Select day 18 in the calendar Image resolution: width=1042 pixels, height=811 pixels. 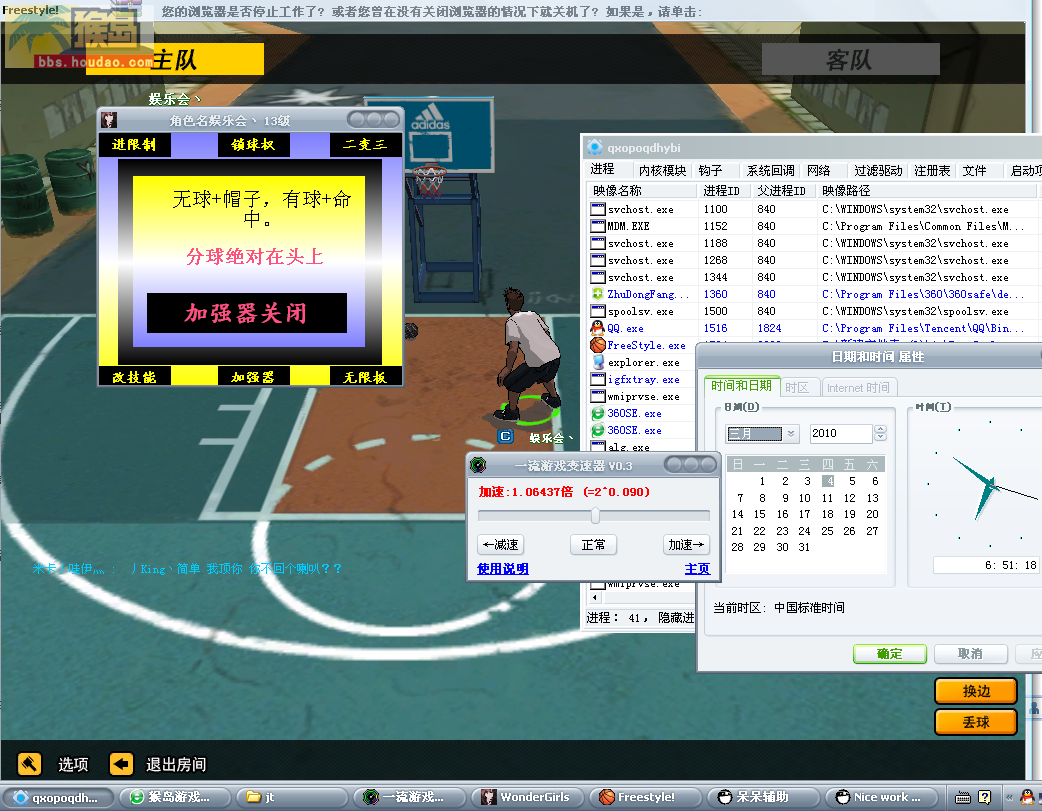tap(827, 514)
